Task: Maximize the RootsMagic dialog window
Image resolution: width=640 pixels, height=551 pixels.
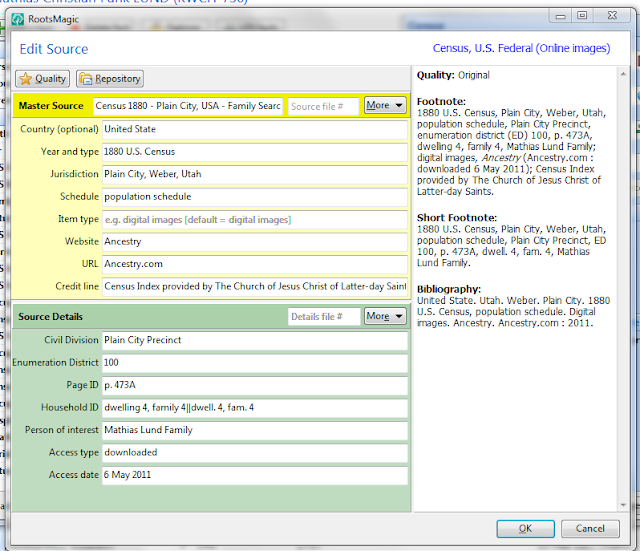Action: [582, 16]
